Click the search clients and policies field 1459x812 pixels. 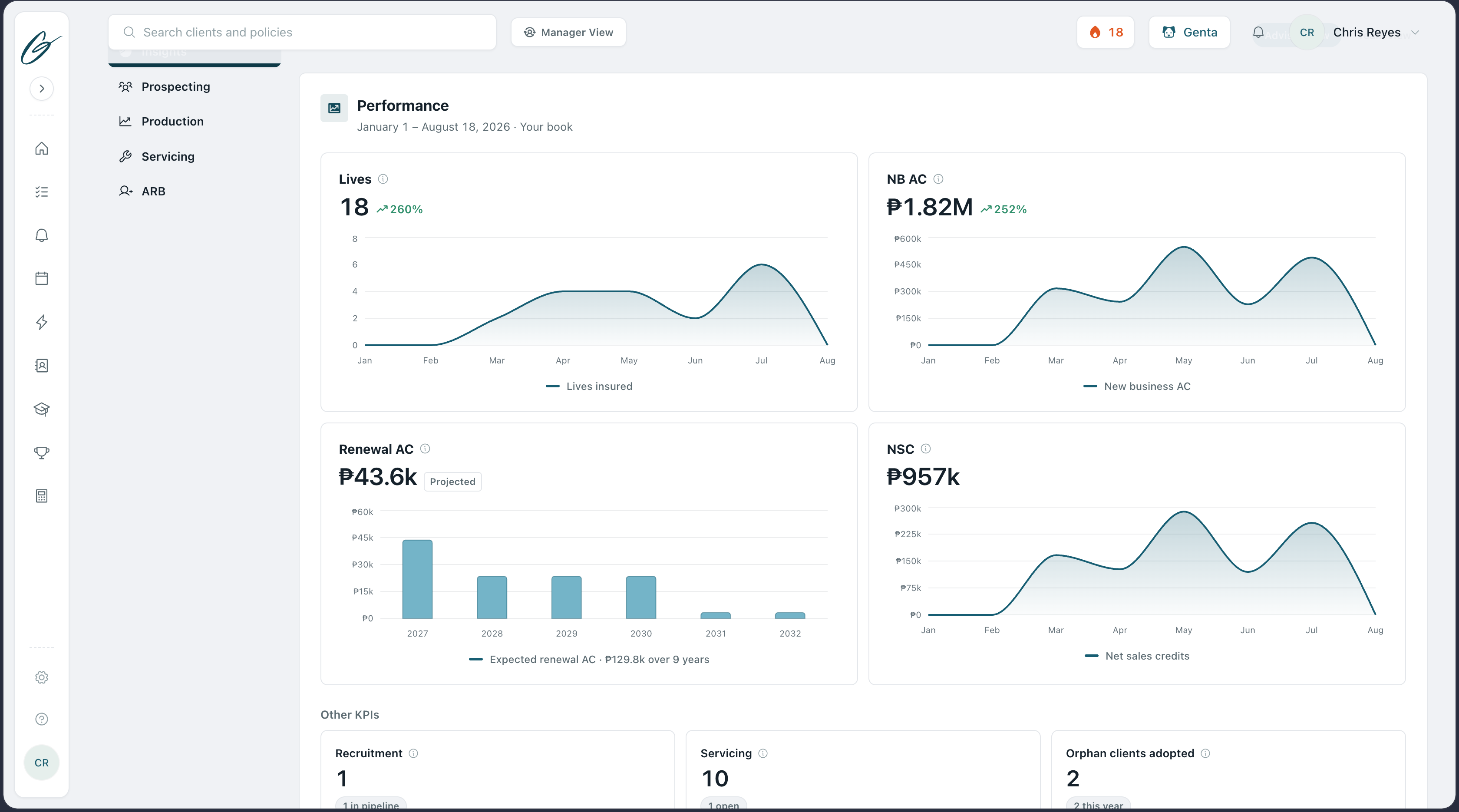click(x=302, y=32)
